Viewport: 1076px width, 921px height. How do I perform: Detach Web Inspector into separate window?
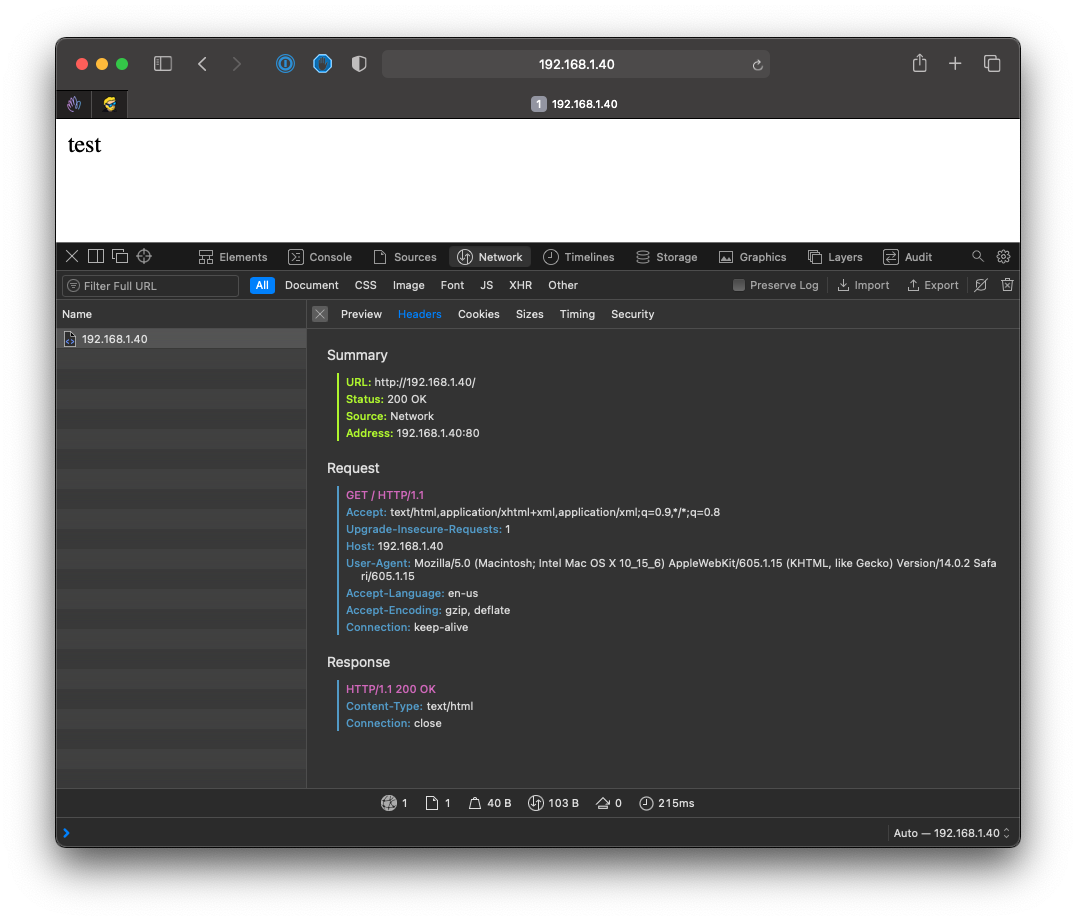coord(120,257)
